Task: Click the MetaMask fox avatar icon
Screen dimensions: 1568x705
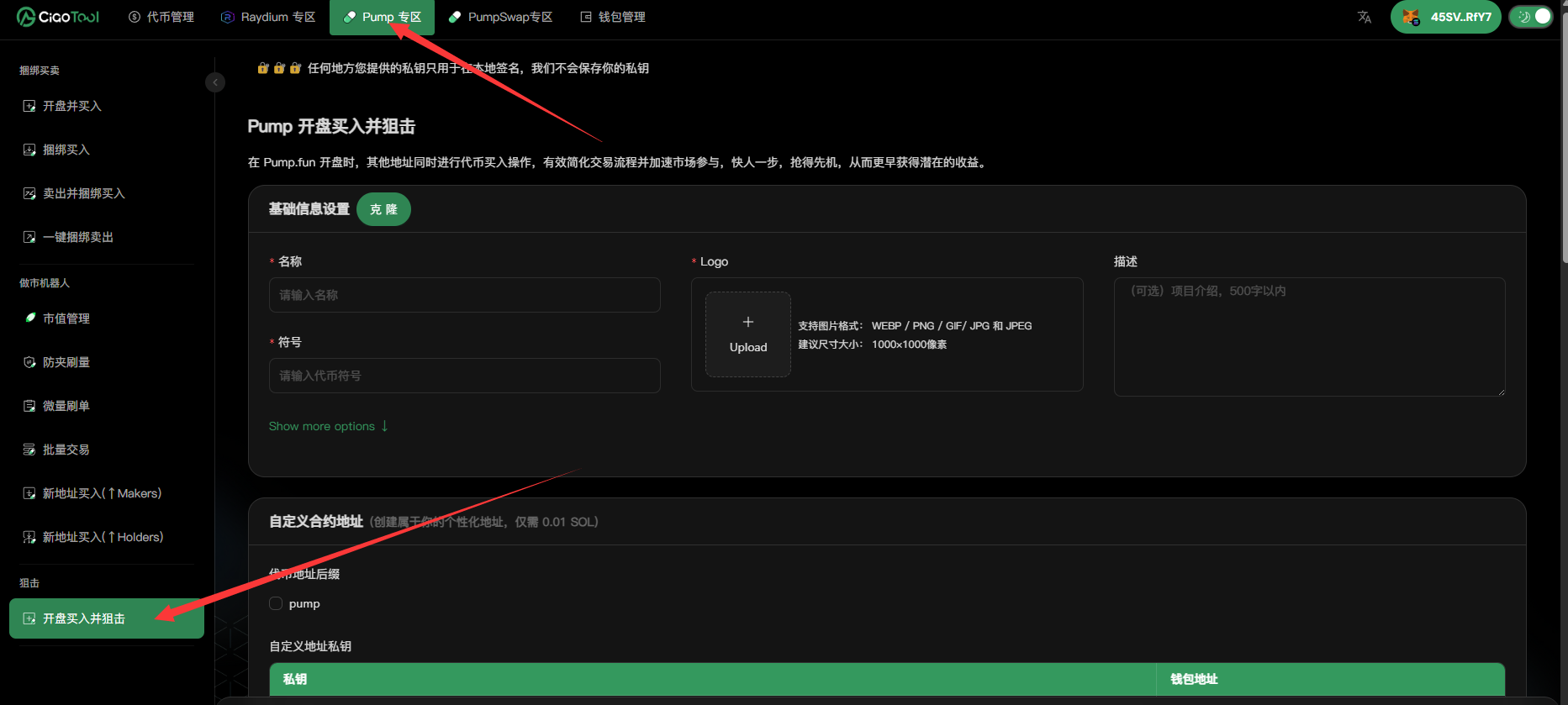Action: click(1411, 17)
